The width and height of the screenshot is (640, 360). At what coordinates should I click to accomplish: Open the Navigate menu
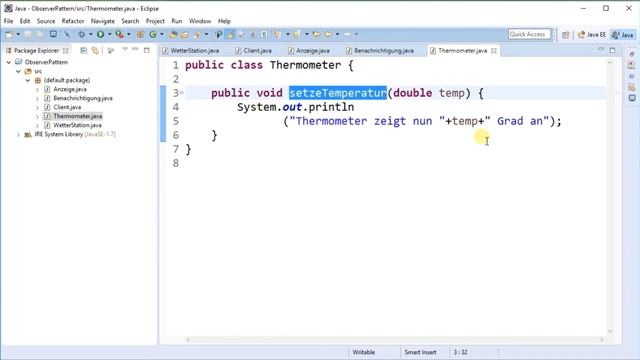click(102, 21)
